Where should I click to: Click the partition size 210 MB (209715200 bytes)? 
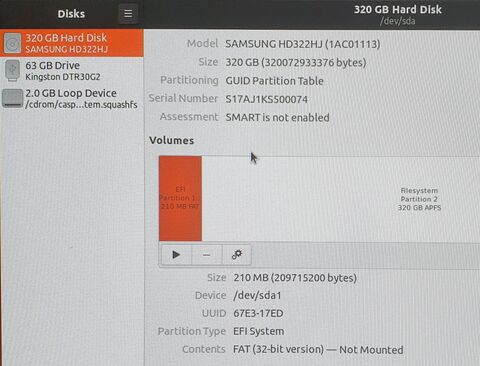pos(295,278)
